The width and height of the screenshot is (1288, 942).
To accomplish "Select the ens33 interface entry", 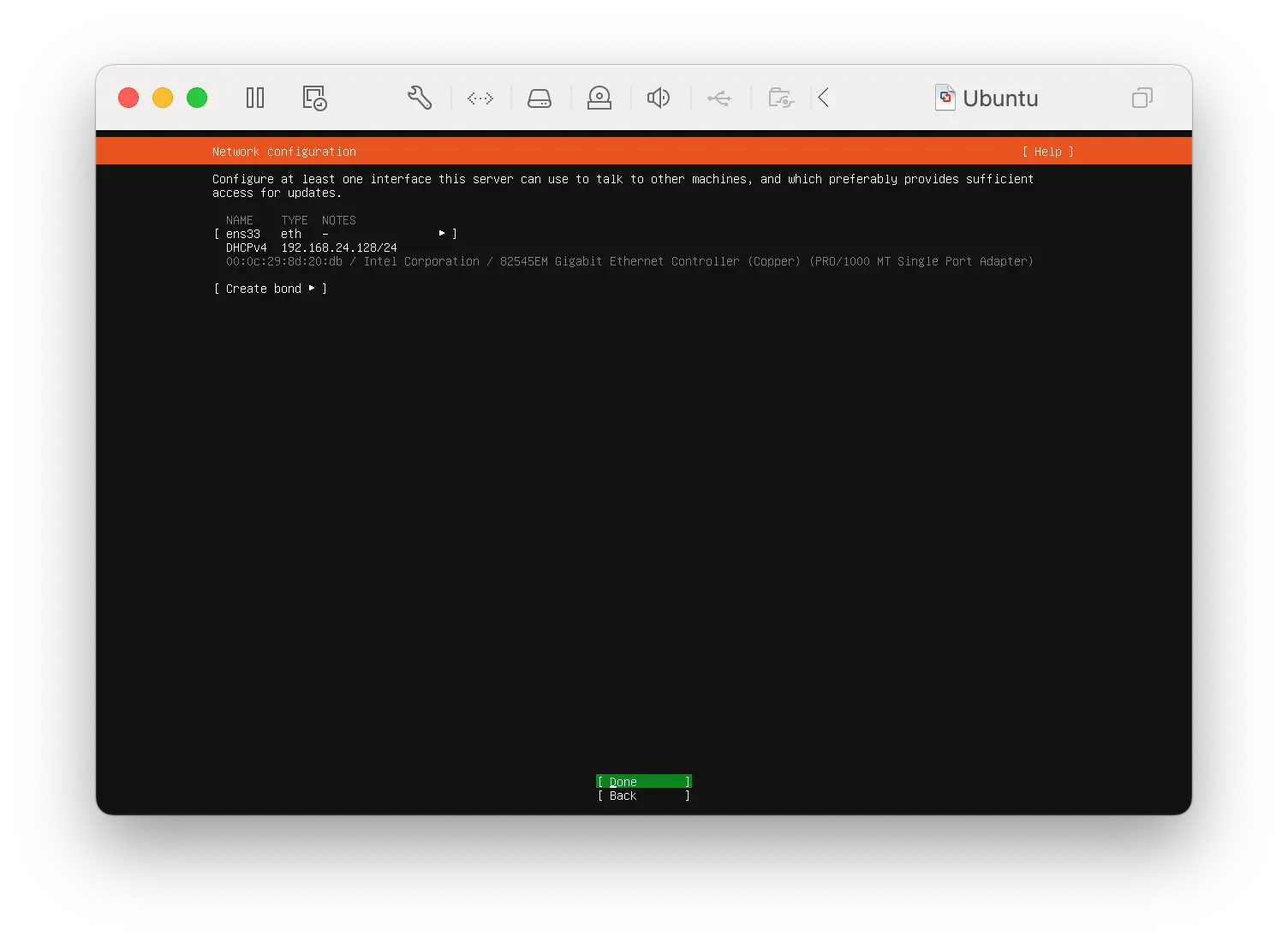I will [335, 234].
